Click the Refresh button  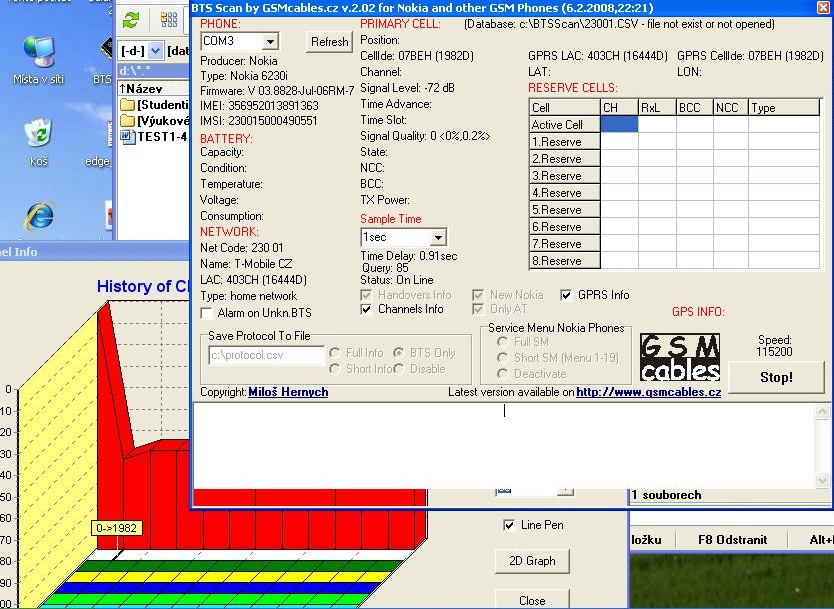coord(329,41)
